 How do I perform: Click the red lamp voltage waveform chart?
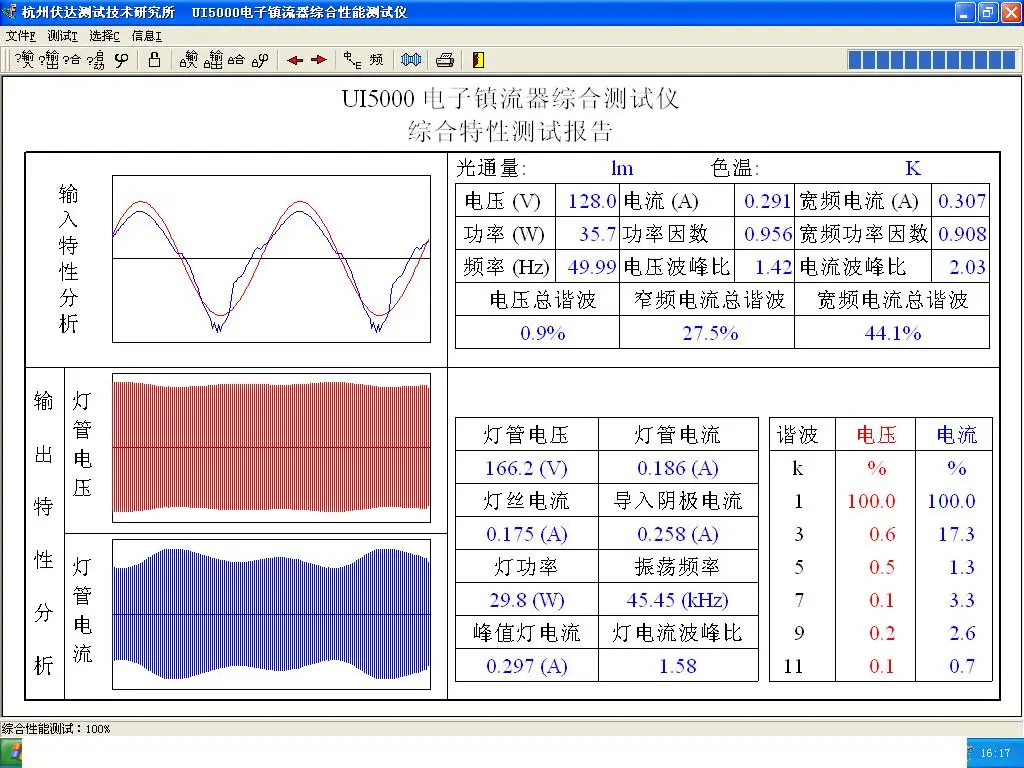(x=271, y=448)
